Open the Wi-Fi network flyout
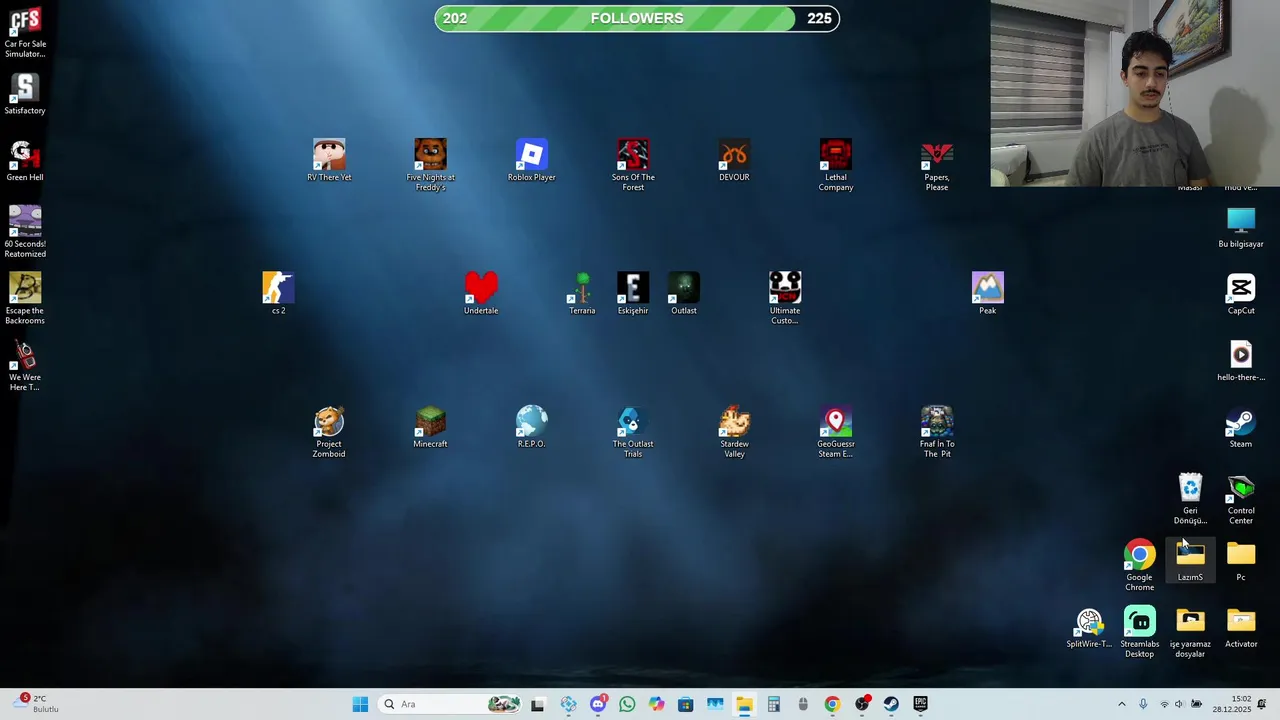Screen dimensions: 1280x720 (1164, 704)
